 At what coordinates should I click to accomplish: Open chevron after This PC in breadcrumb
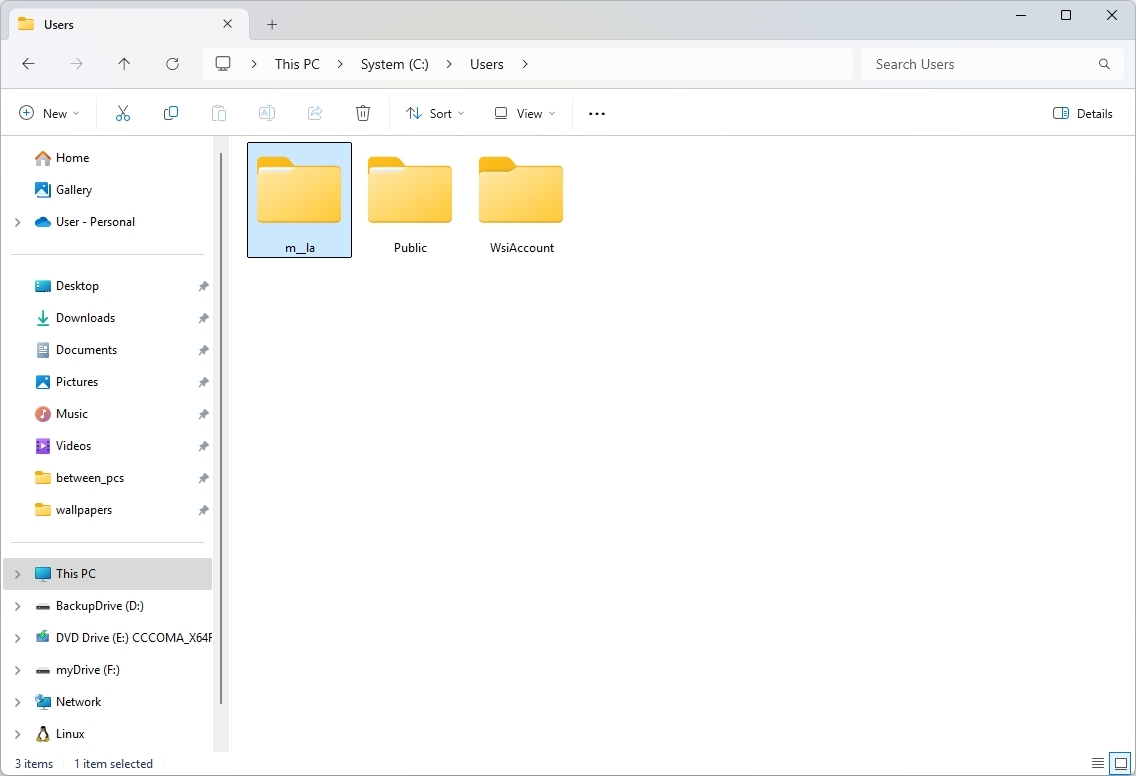tap(340, 64)
